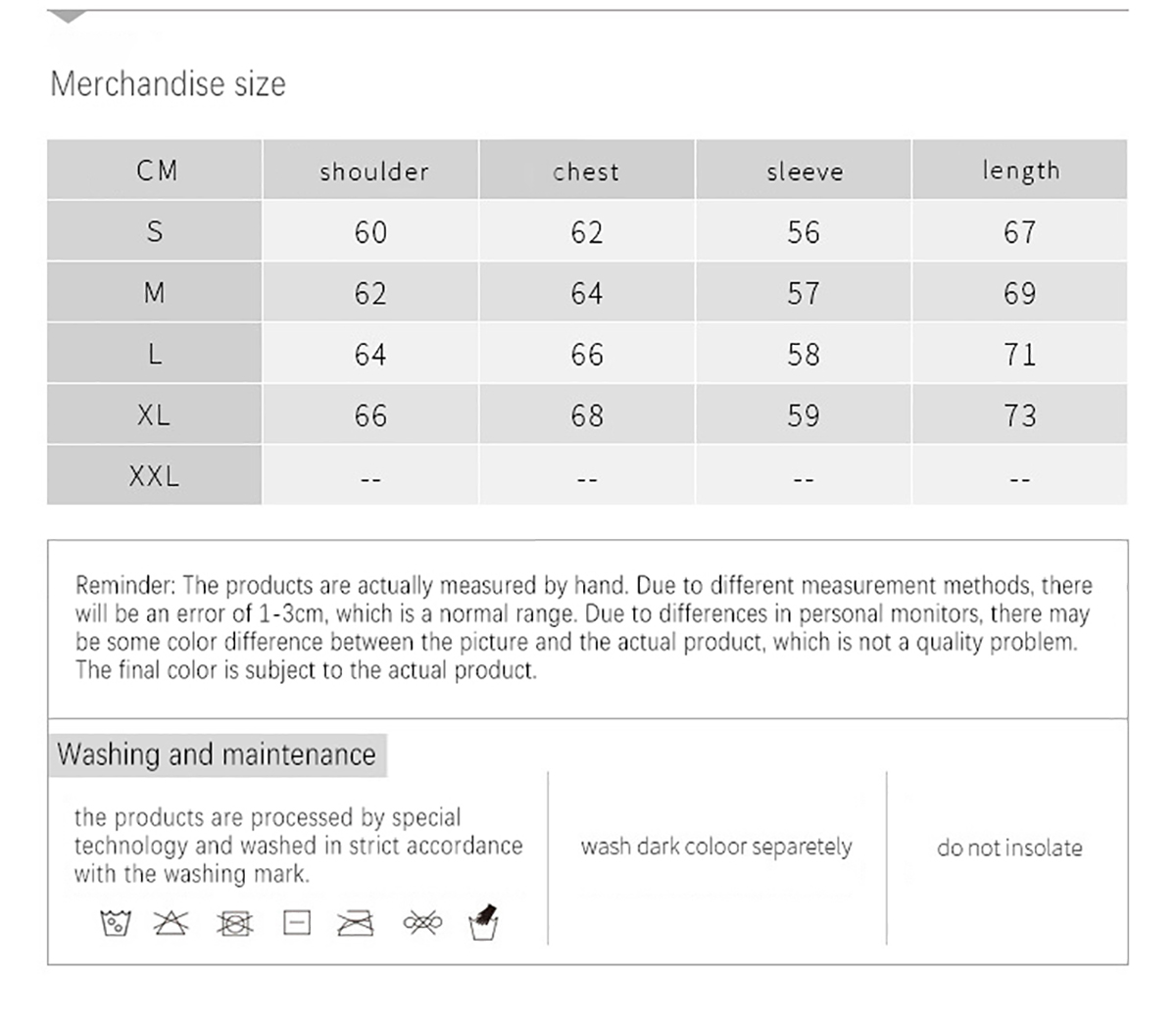Click the 'do not insolate' text

coord(1009,848)
